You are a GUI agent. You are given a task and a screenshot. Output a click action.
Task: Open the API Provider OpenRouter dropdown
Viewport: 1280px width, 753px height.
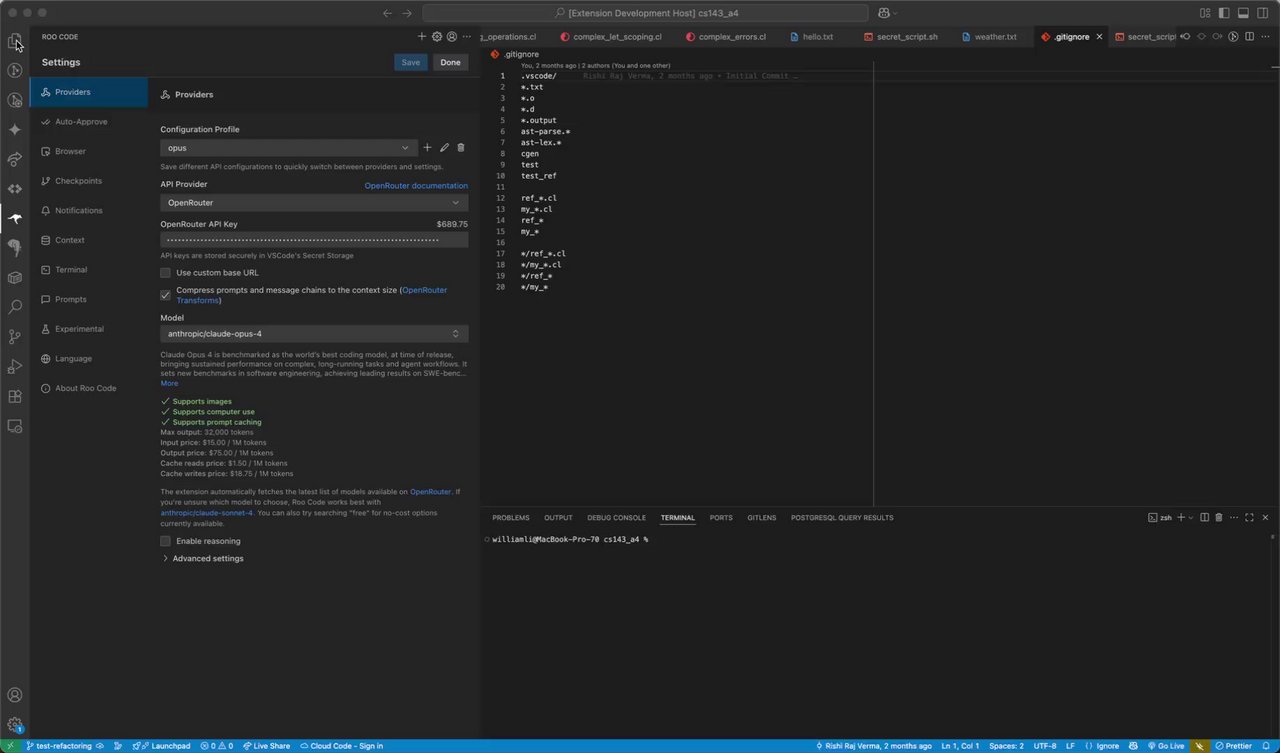tap(314, 203)
